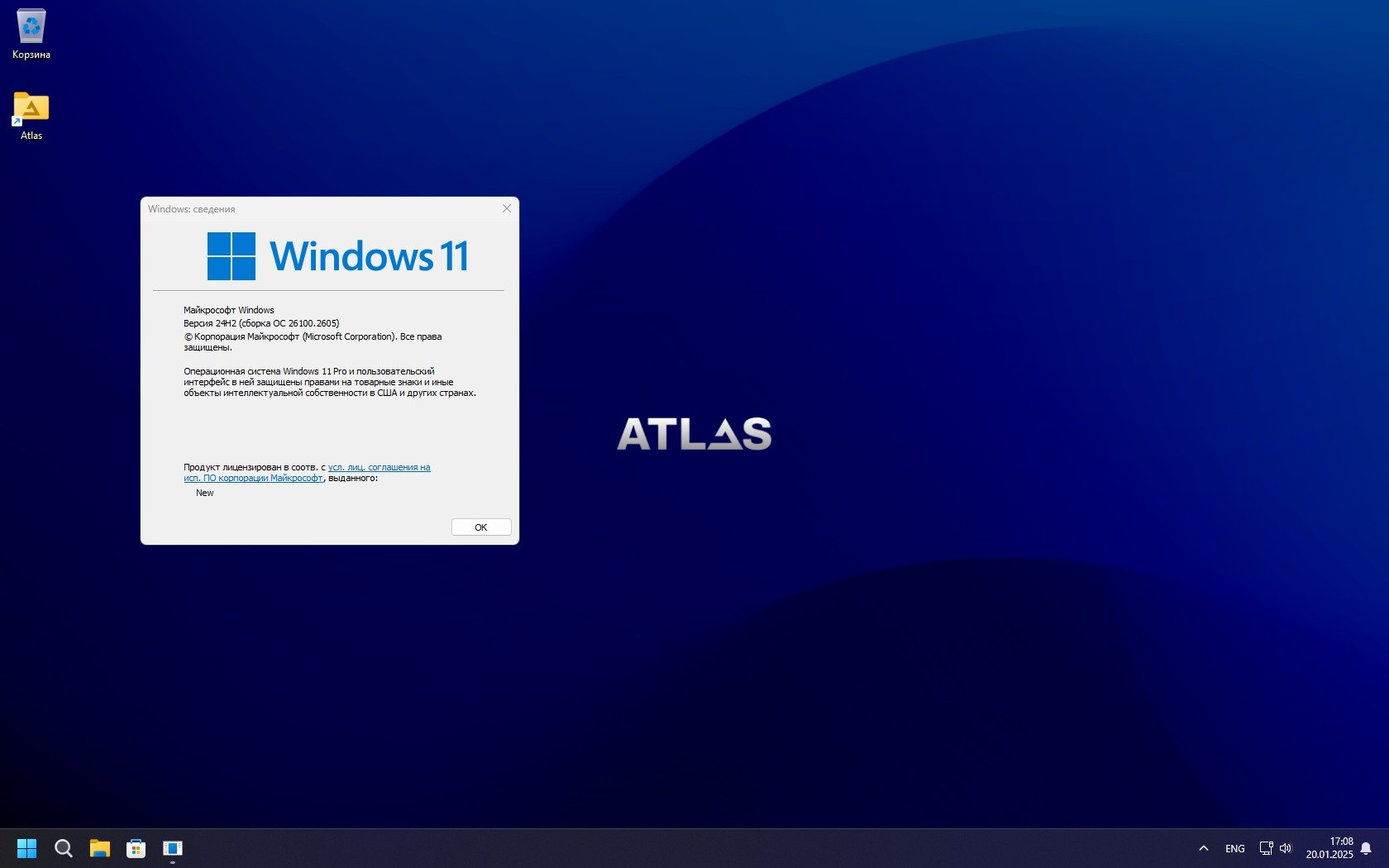Image resolution: width=1389 pixels, height=868 pixels.
Task: Open the volume speaker tray icon
Action: click(x=1286, y=848)
